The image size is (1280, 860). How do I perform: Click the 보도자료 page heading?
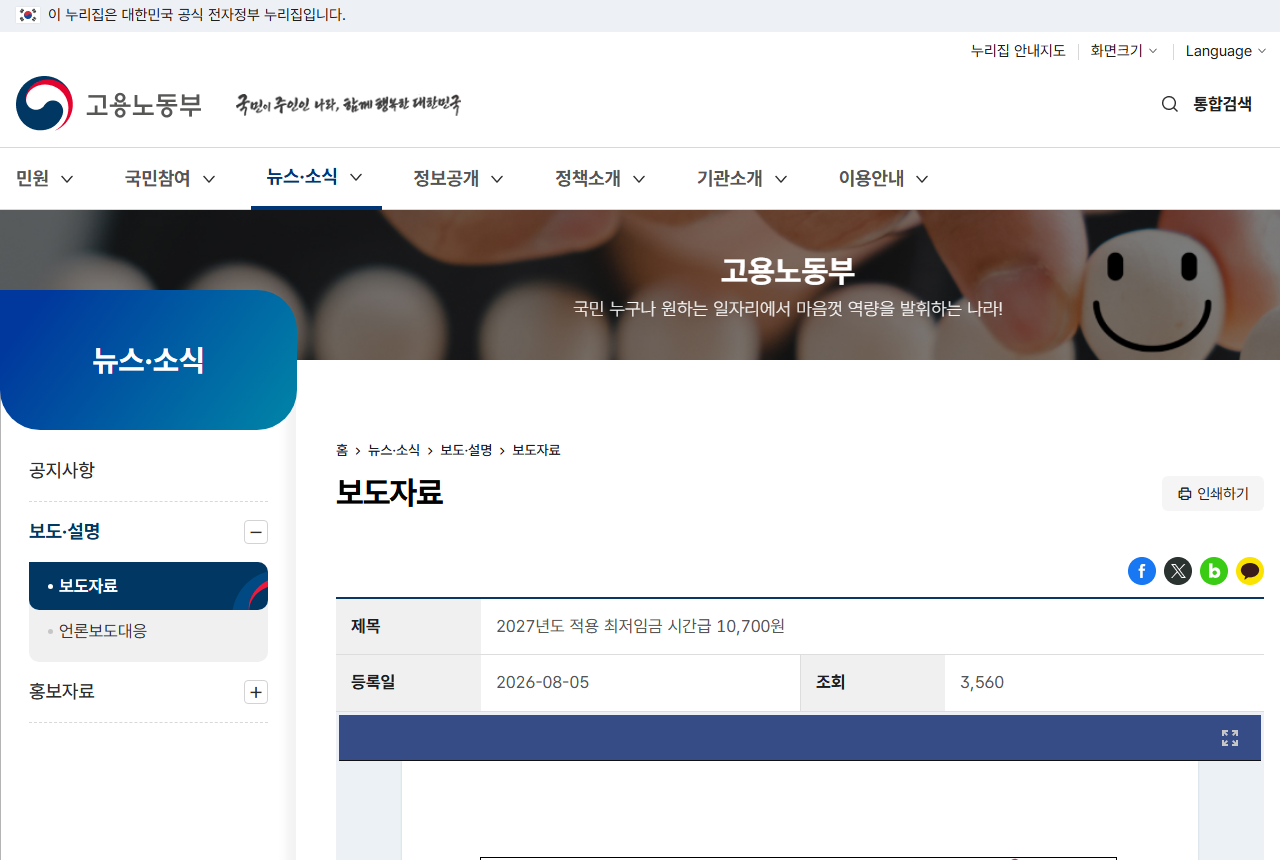(x=389, y=492)
